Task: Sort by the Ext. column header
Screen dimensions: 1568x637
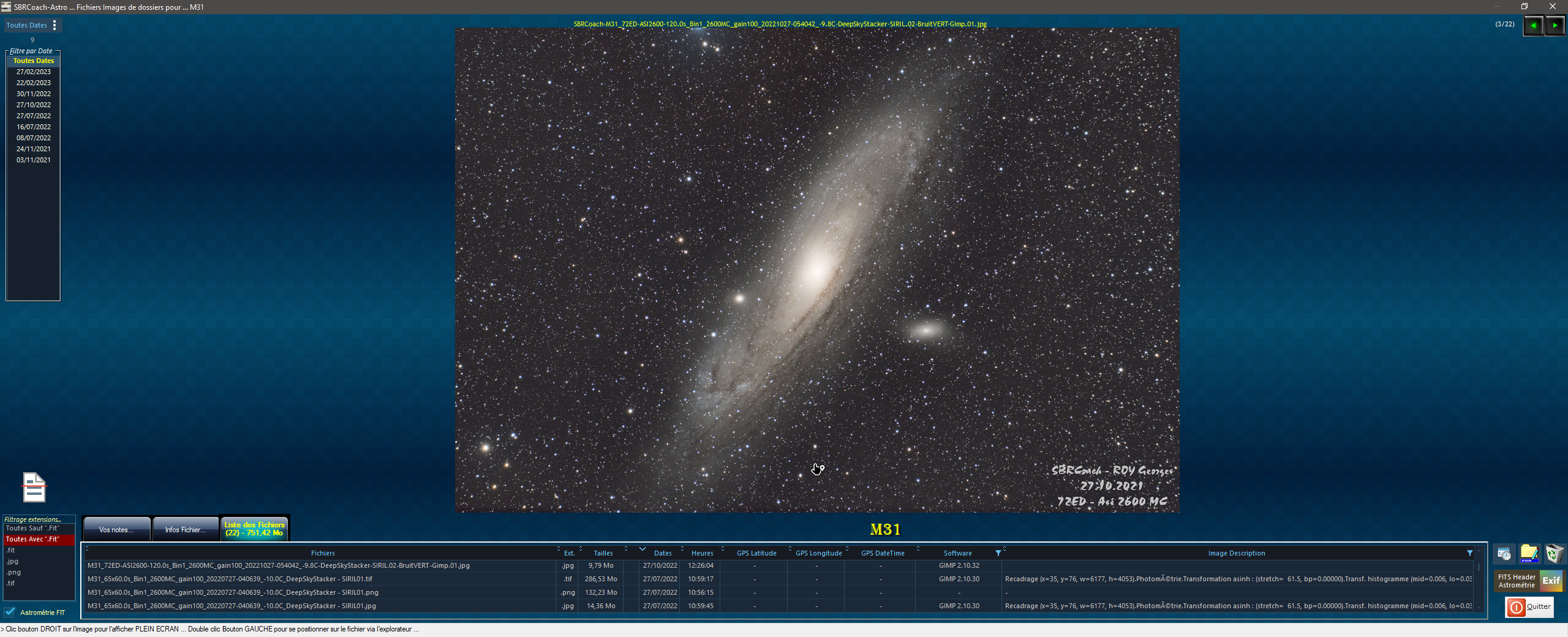Action: coord(569,553)
